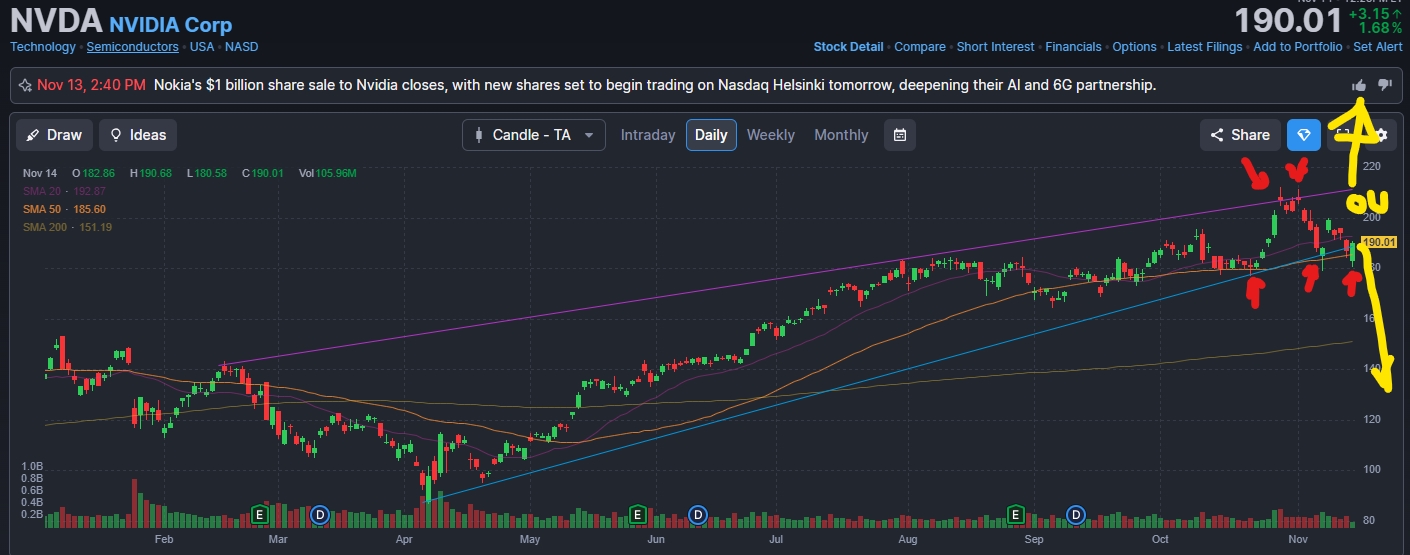1410x555 pixels.
Task: Click the thumbs down icon on news
Action: 1385,86
